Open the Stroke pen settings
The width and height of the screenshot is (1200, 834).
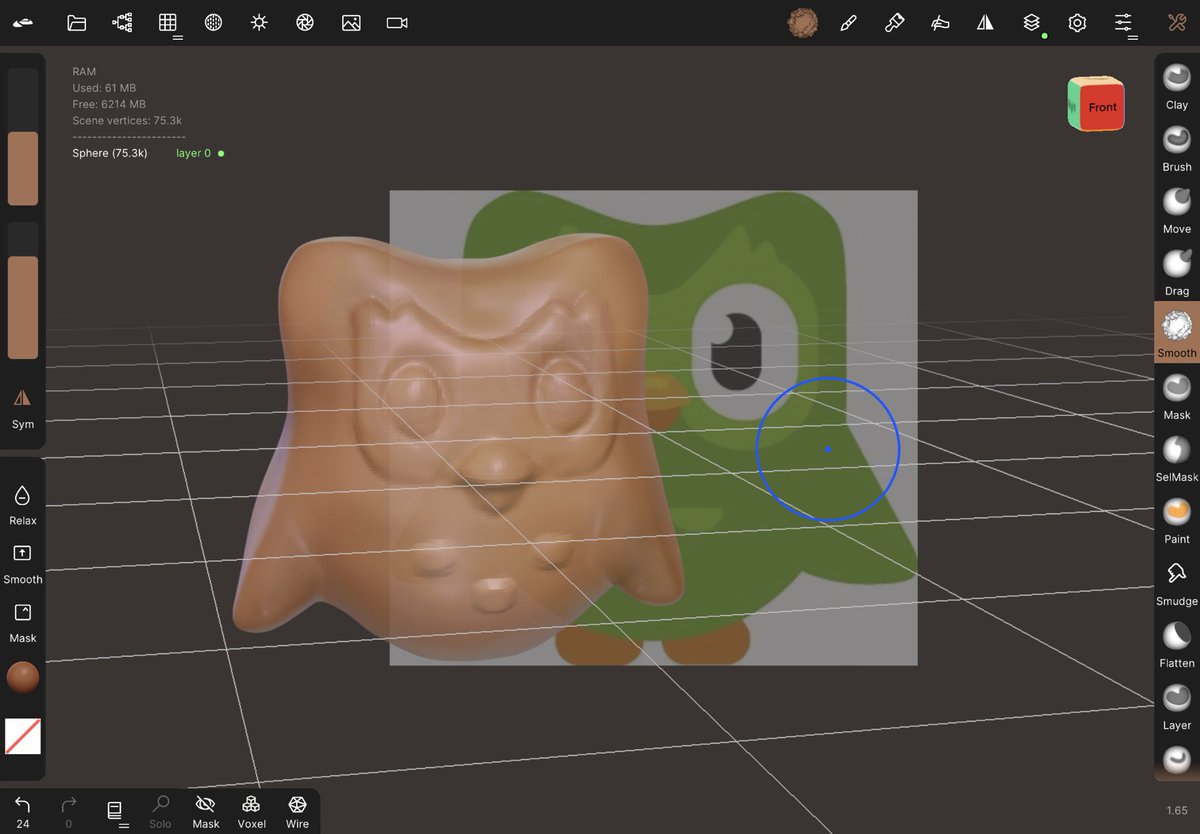click(x=848, y=22)
